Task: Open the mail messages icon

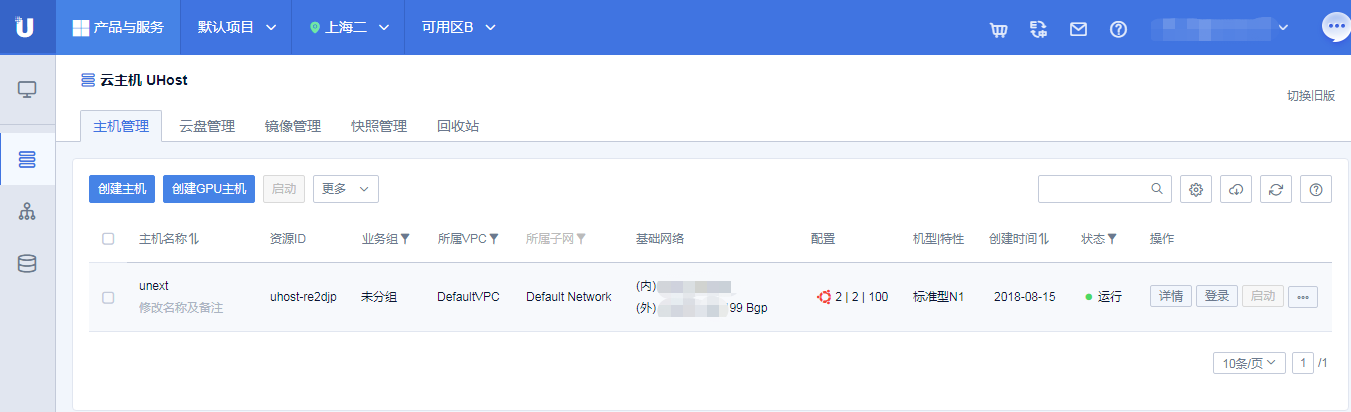Action: point(1078,29)
